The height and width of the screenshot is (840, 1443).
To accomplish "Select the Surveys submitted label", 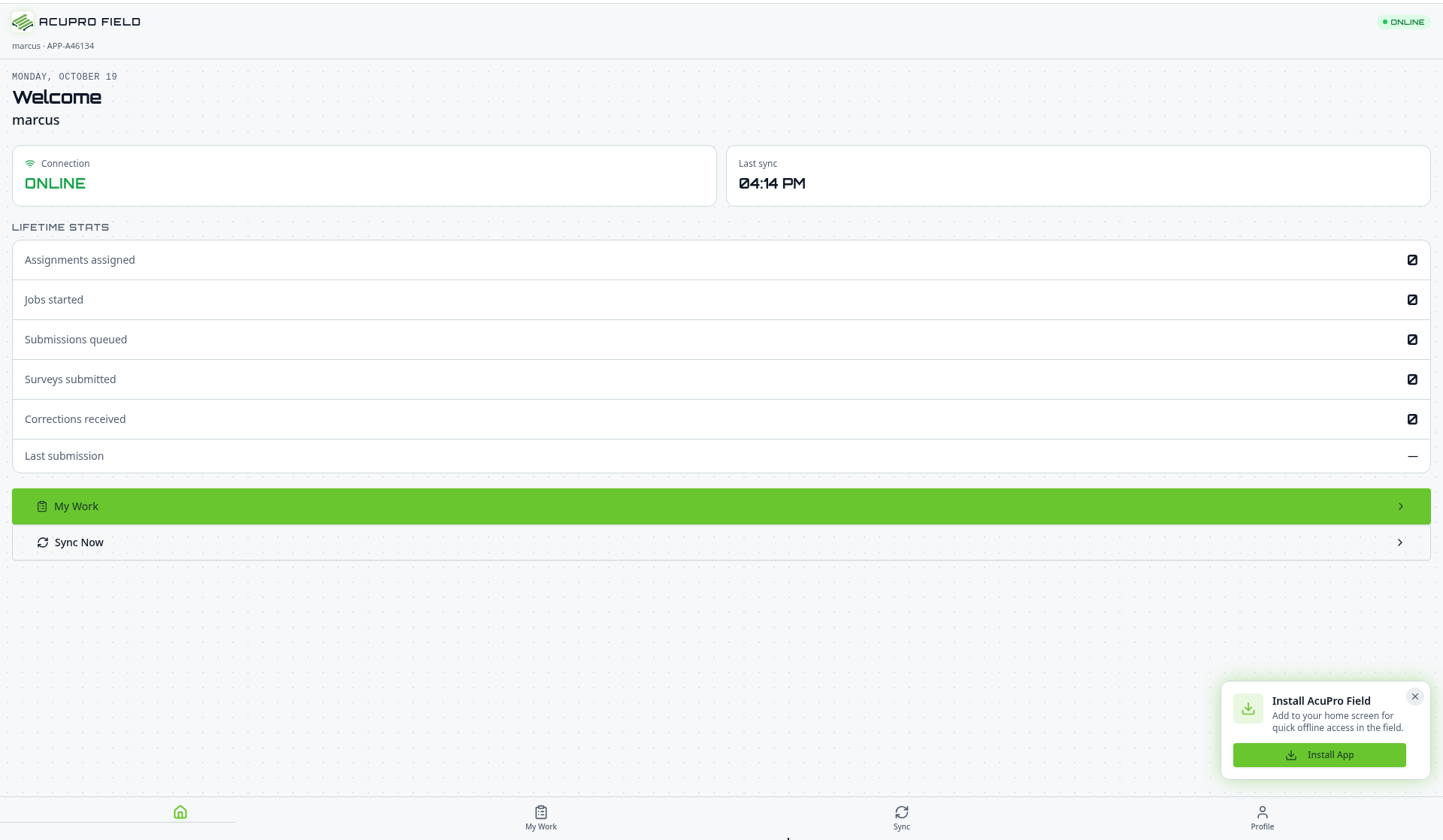I will [71, 379].
